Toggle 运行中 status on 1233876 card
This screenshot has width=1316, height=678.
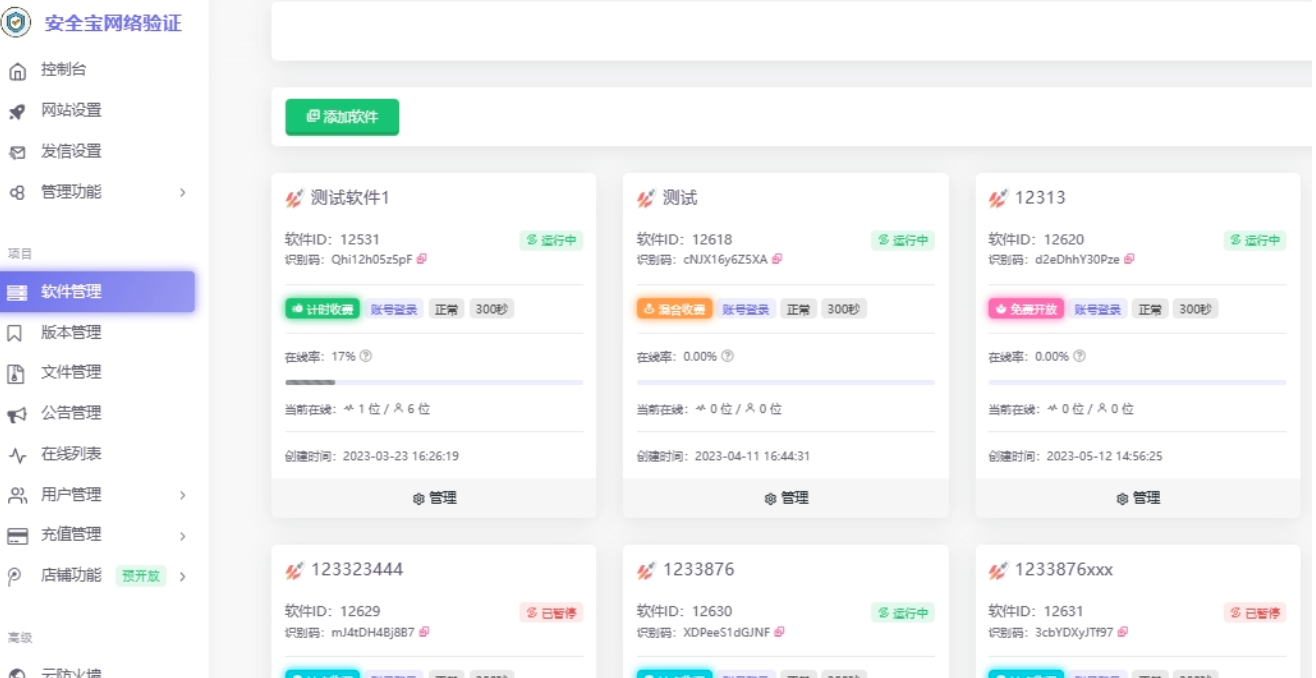(x=903, y=613)
